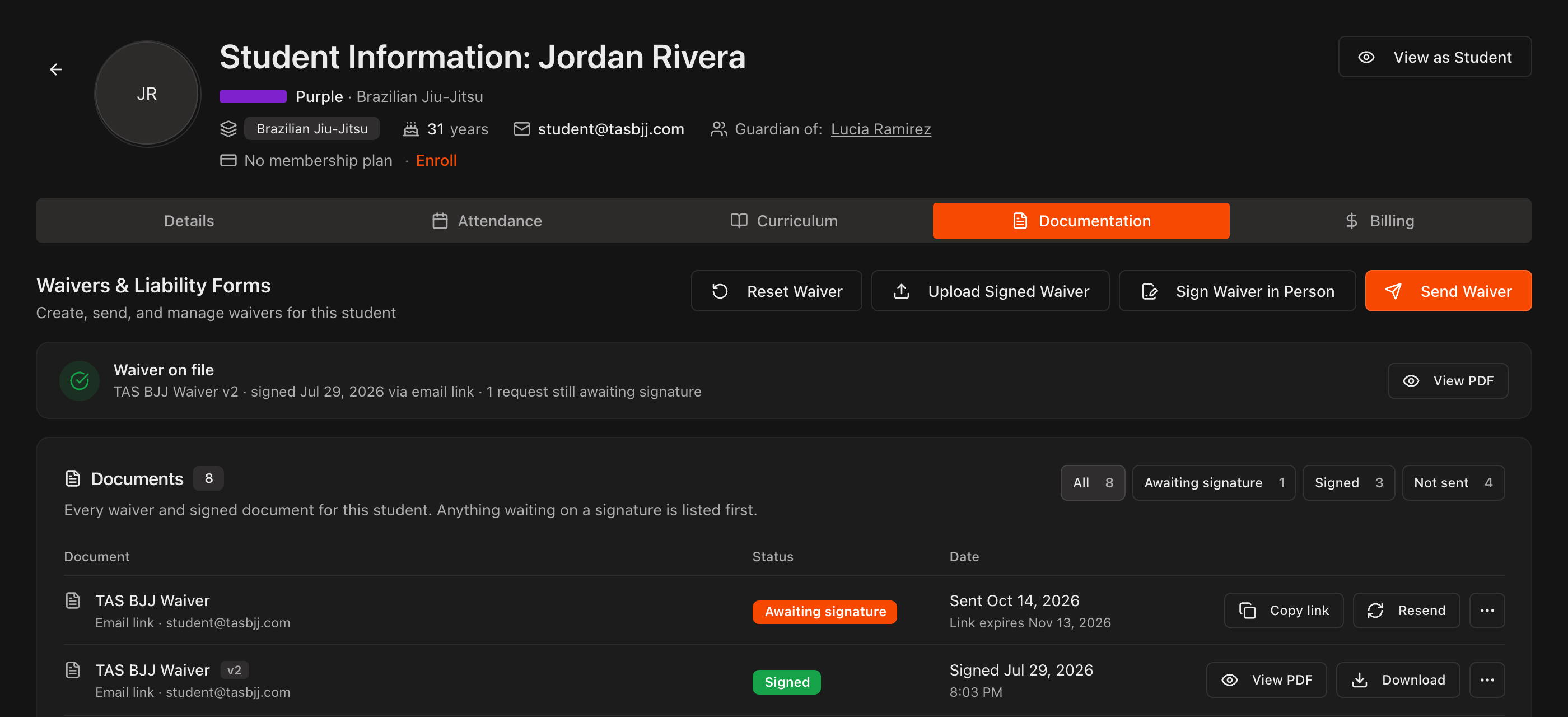Screen dimensions: 1568x717
Task: Go back using the arrow icon
Action: point(56,69)
